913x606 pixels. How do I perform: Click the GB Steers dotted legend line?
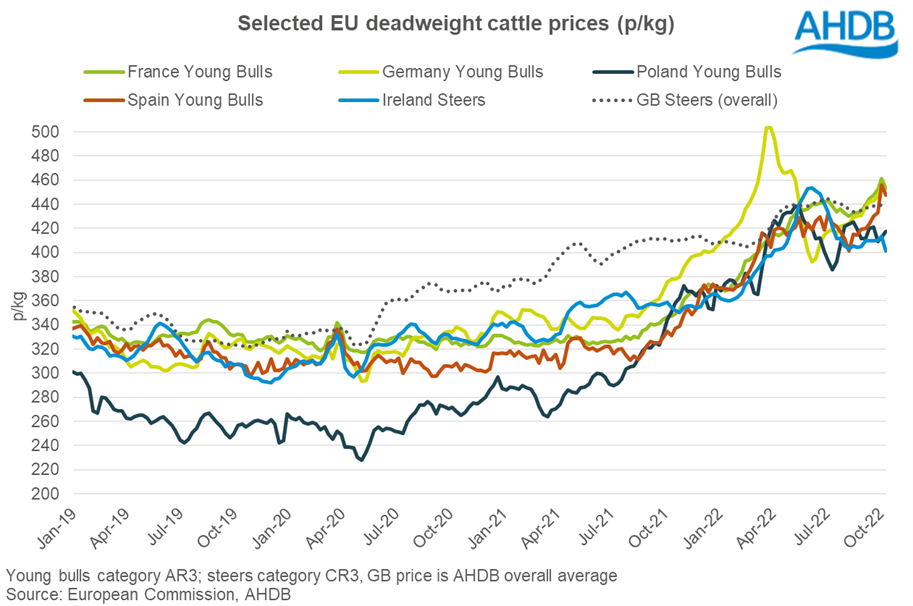point(609,100)
